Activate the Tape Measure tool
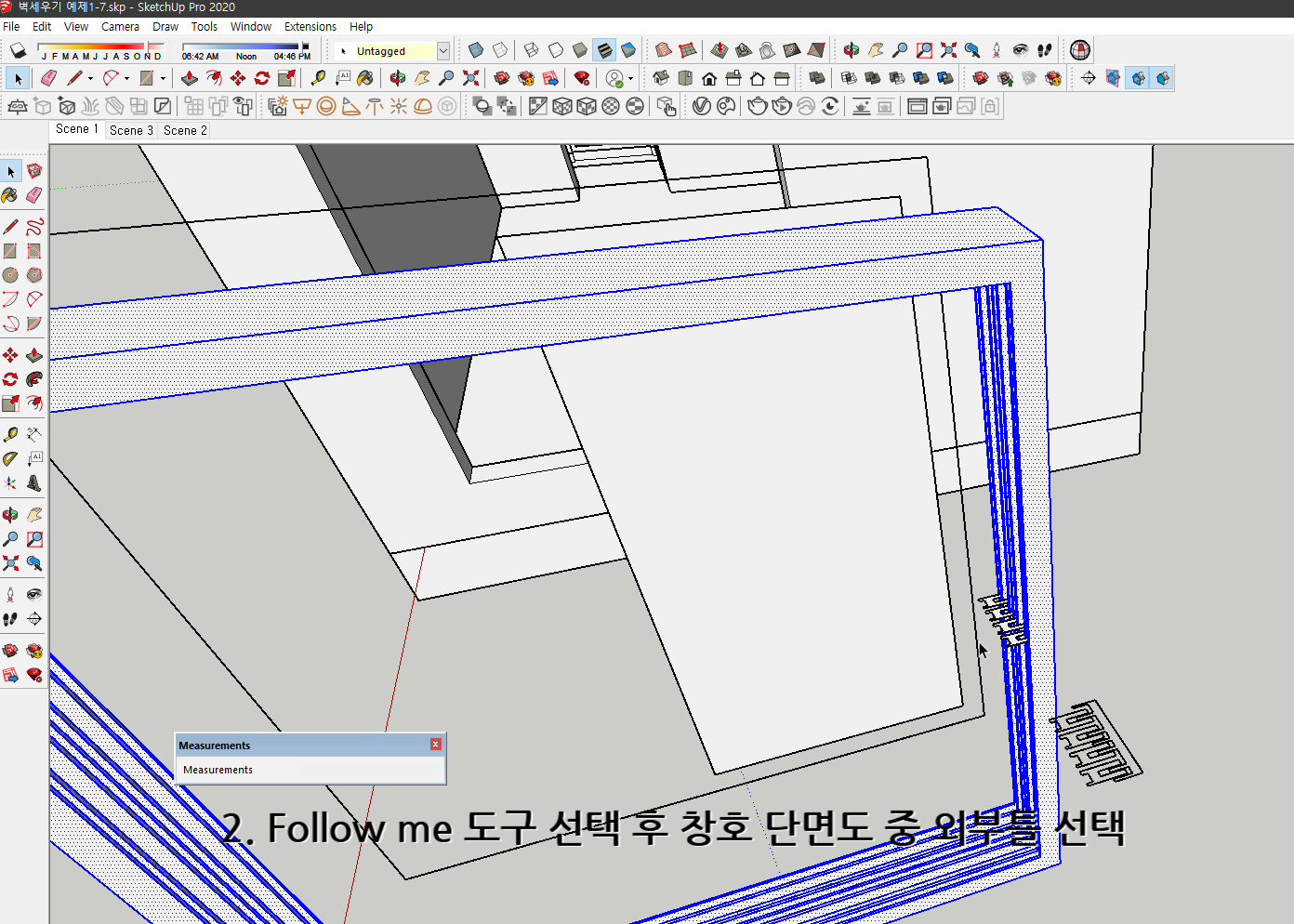 point(318,77)
